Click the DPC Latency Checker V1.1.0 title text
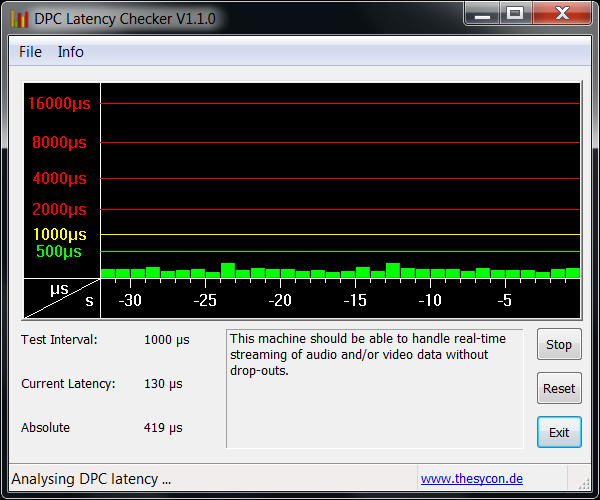600x500 pixels. [125, 19]
